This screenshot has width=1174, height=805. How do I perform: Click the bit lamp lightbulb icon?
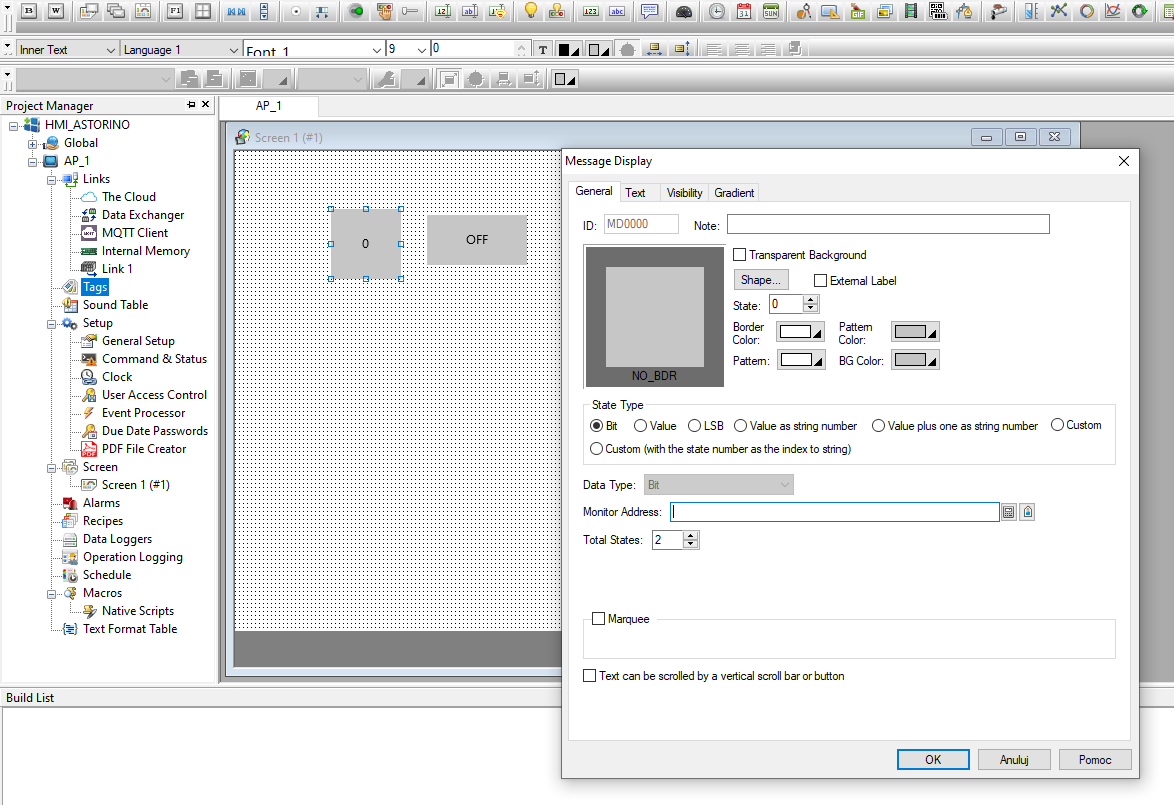click(x=531, y=11)
